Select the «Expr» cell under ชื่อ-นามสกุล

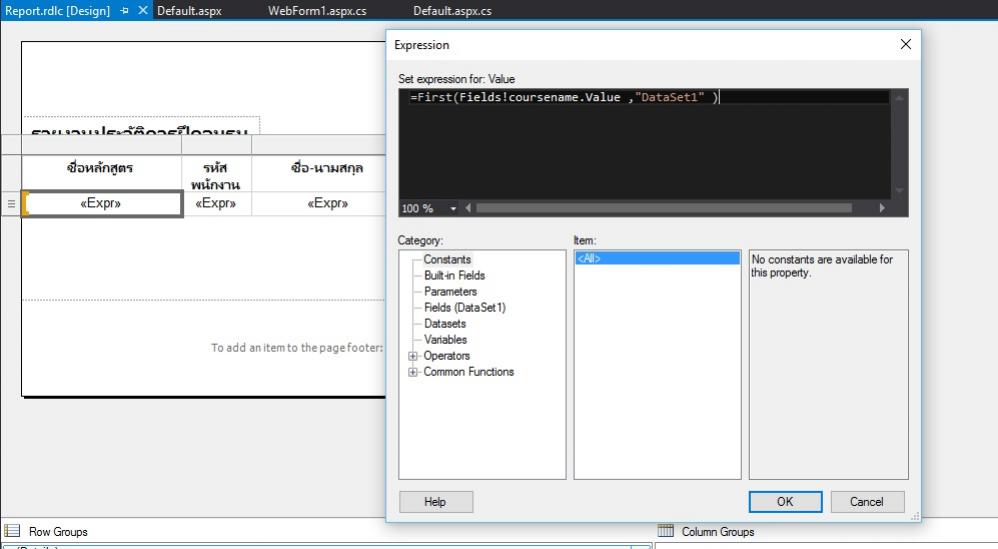point(318,204)
